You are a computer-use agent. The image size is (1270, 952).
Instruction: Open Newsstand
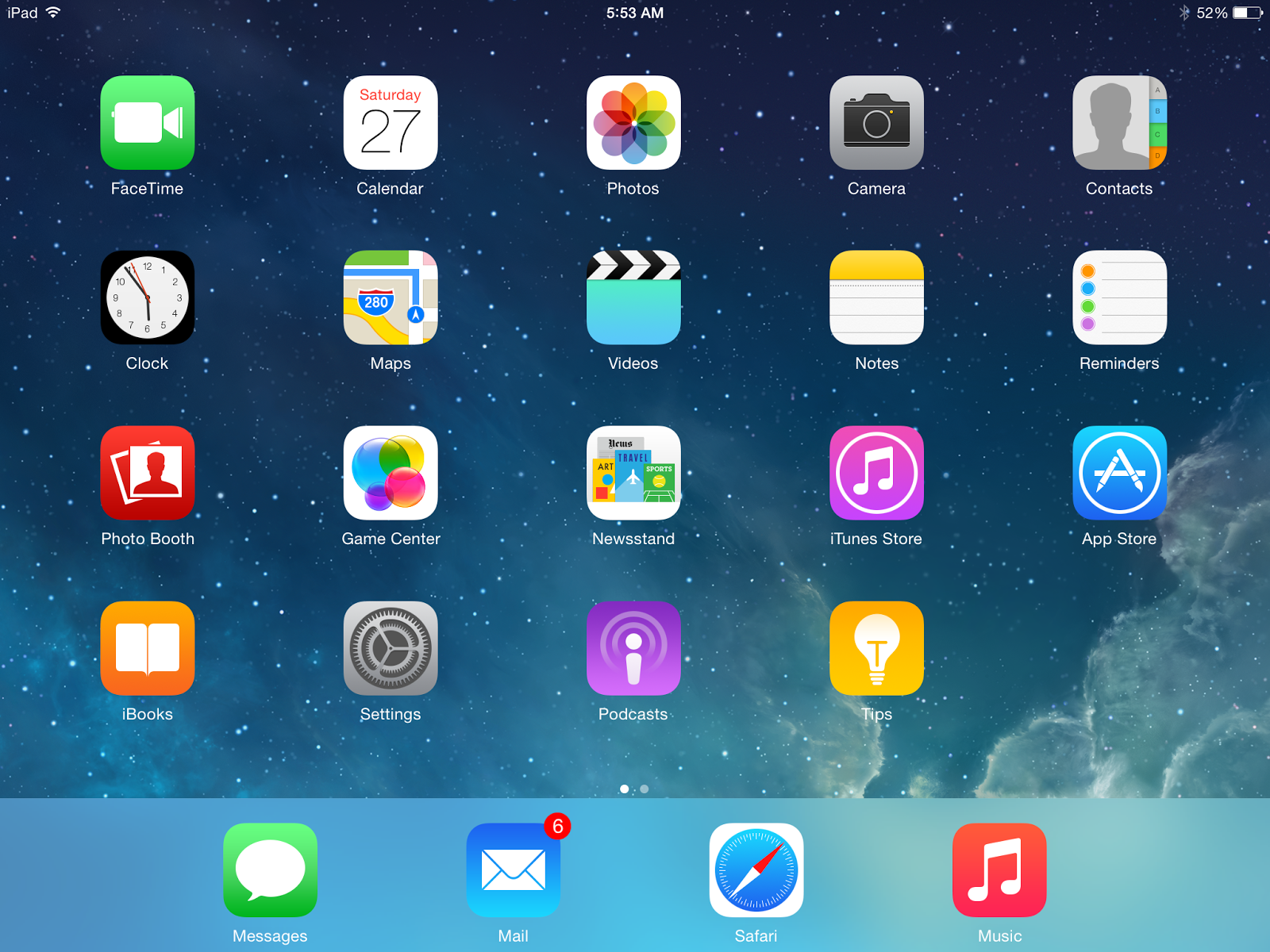point(633,474)
